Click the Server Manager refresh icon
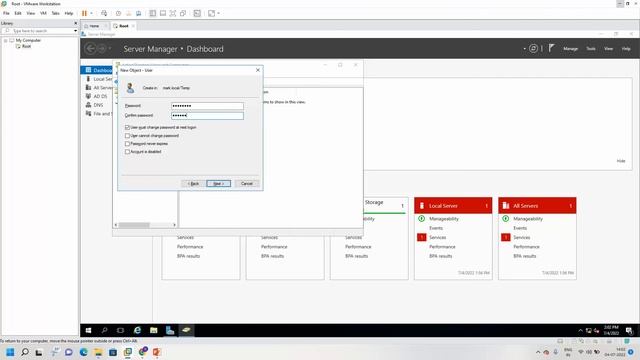The width and height of the screenshot is (640, 360). click(533, 49)
